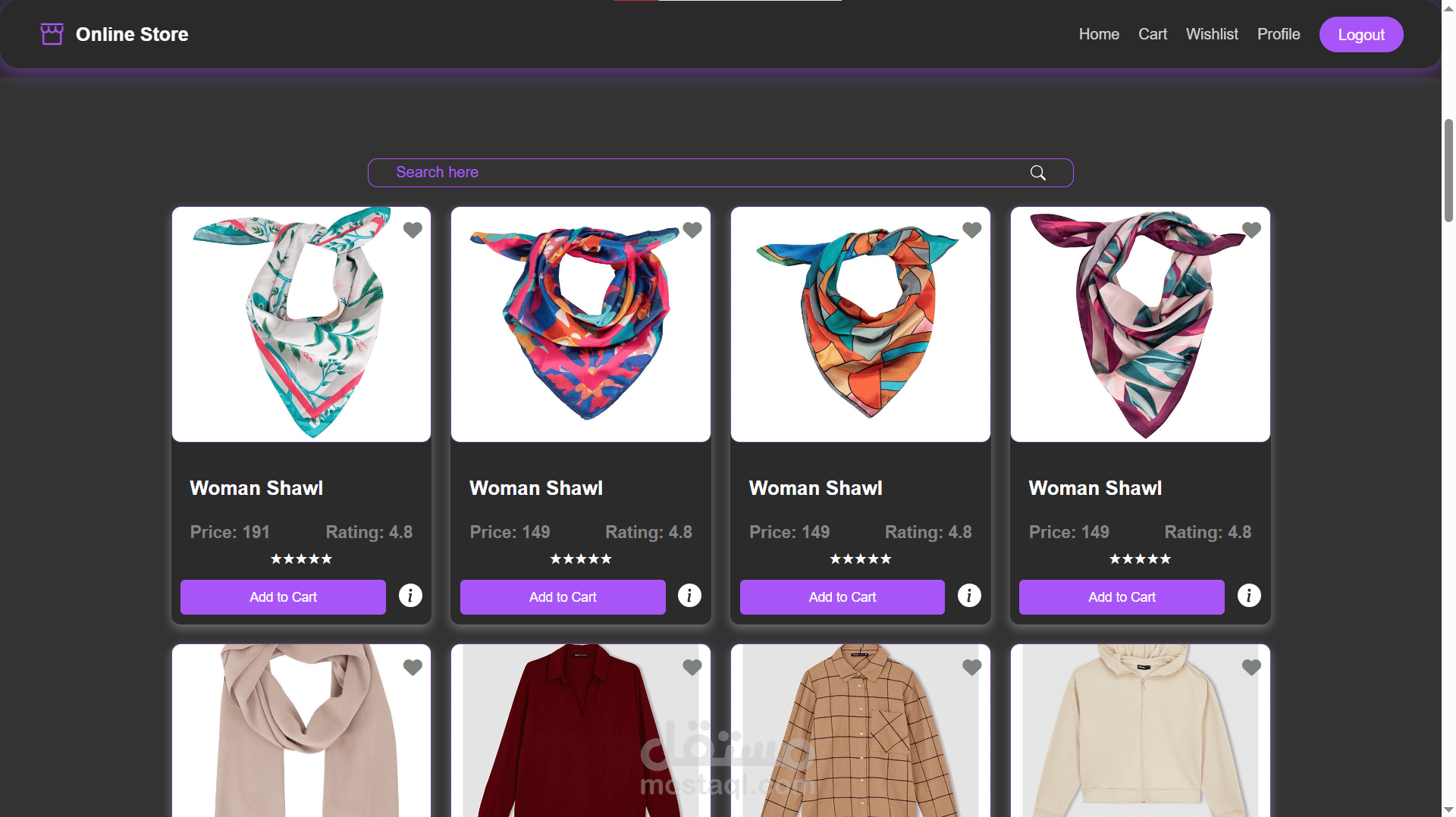Toggle the heart on the maroon shawl card
The width and height of the screenshot is (1456, 817).
pyautogui.click(x=1251, y=230)
